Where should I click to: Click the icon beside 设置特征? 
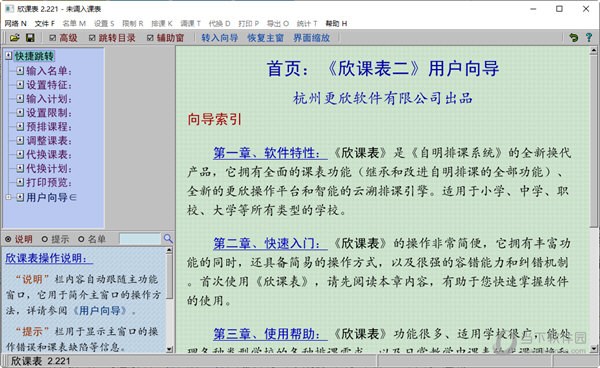coord(20,85)
